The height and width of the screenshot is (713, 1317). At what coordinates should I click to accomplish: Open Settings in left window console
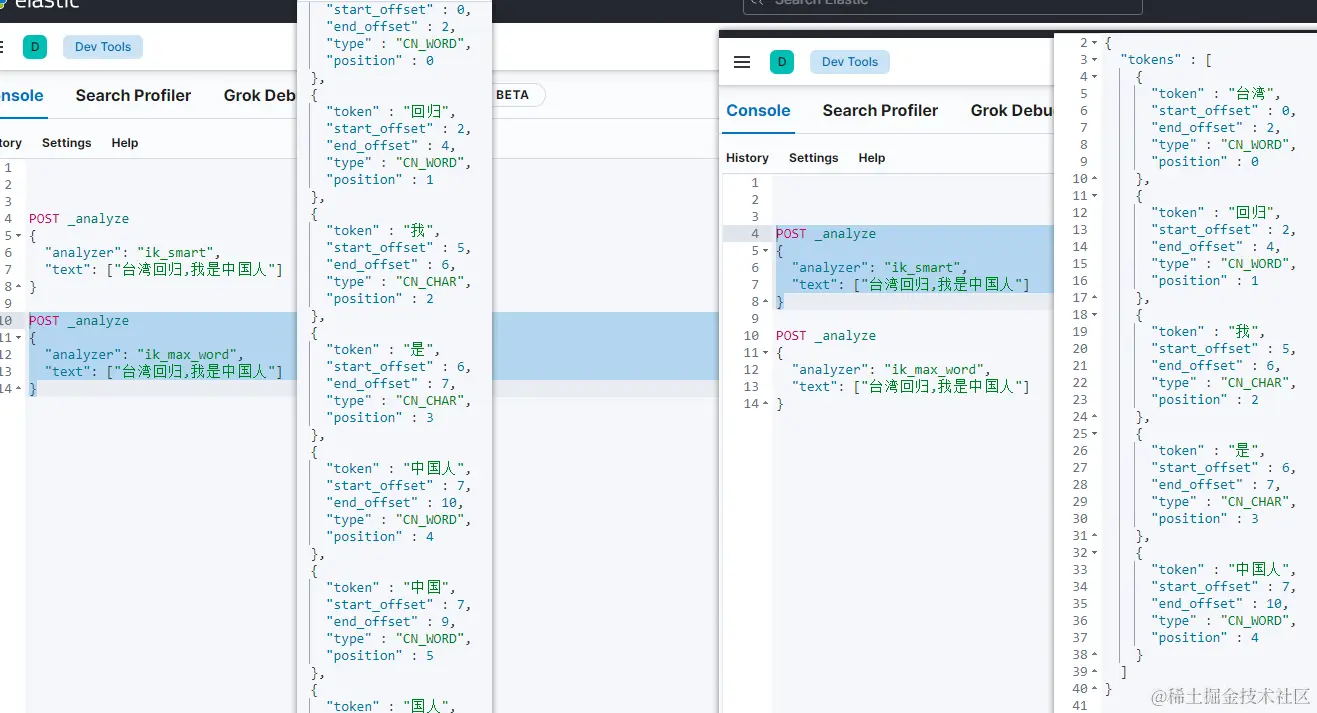[67, 143]
